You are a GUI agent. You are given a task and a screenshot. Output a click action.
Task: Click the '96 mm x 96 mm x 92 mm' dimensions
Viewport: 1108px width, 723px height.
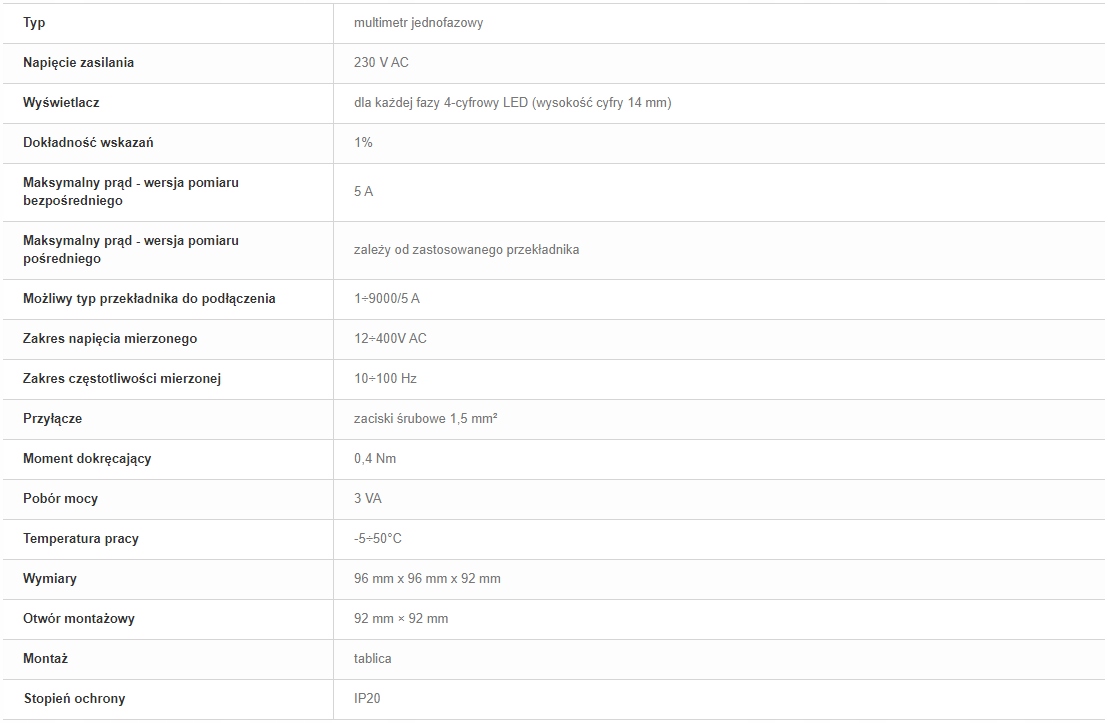click(427, 578)
